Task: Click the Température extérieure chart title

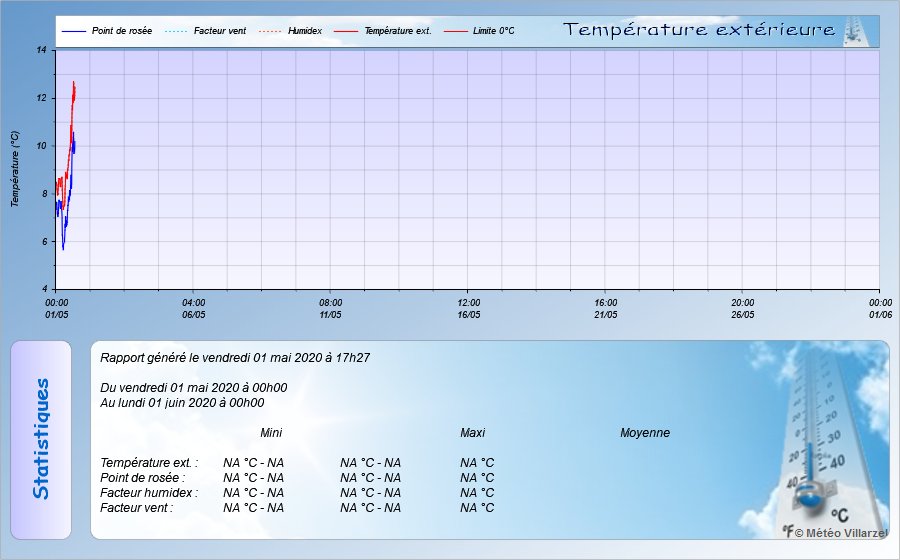Action: (699, 30)
